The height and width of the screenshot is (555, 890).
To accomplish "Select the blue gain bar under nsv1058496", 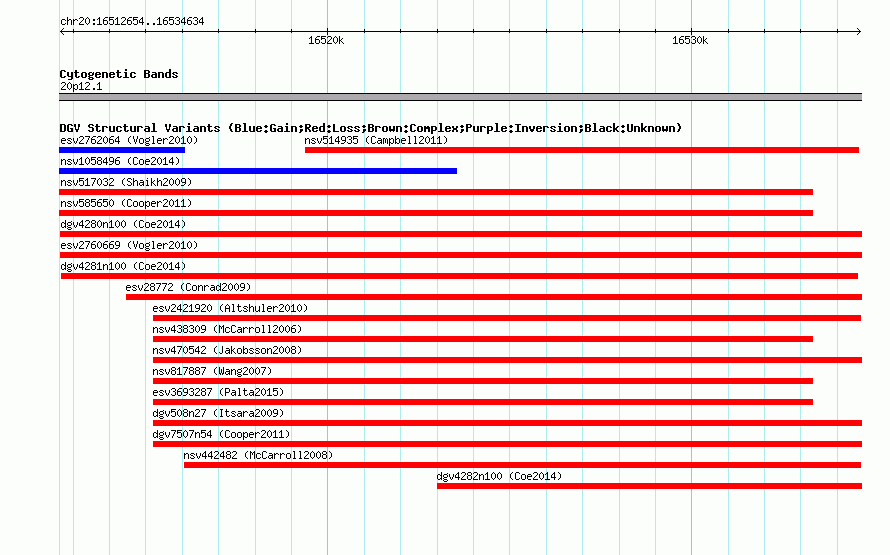I will pos(258,171).
